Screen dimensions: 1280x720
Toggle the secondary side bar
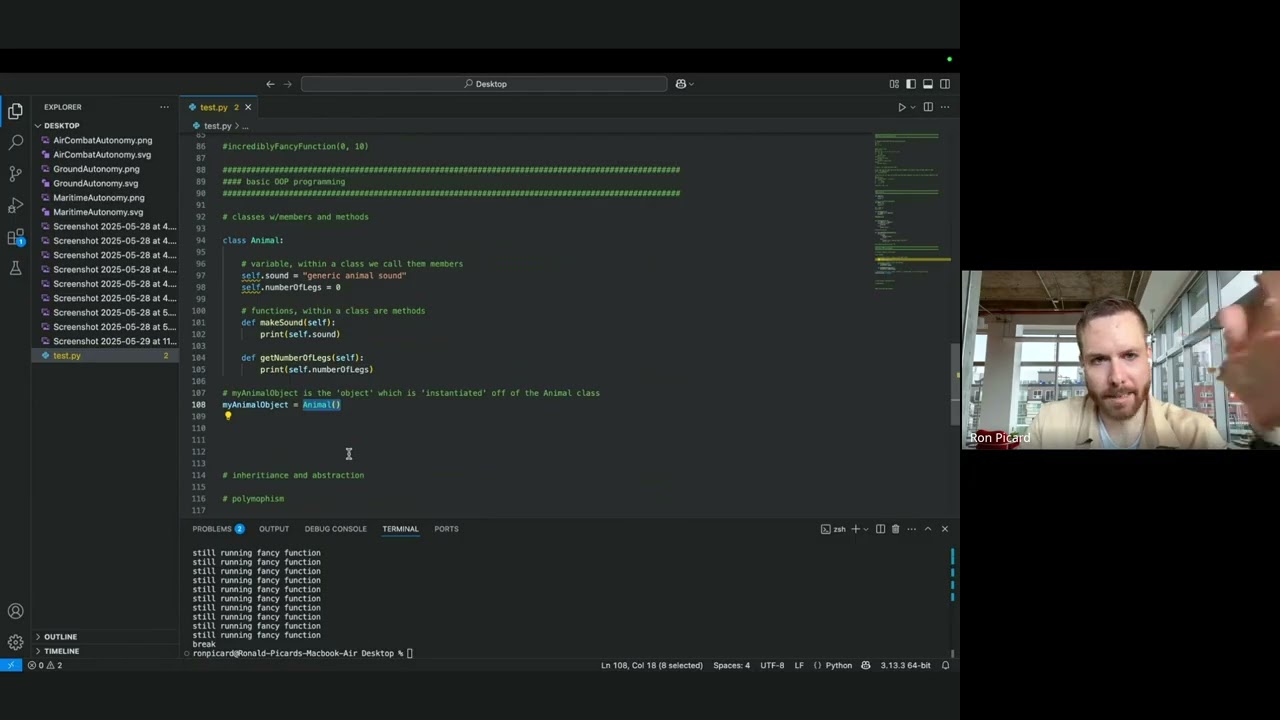[x=945, y=84]
